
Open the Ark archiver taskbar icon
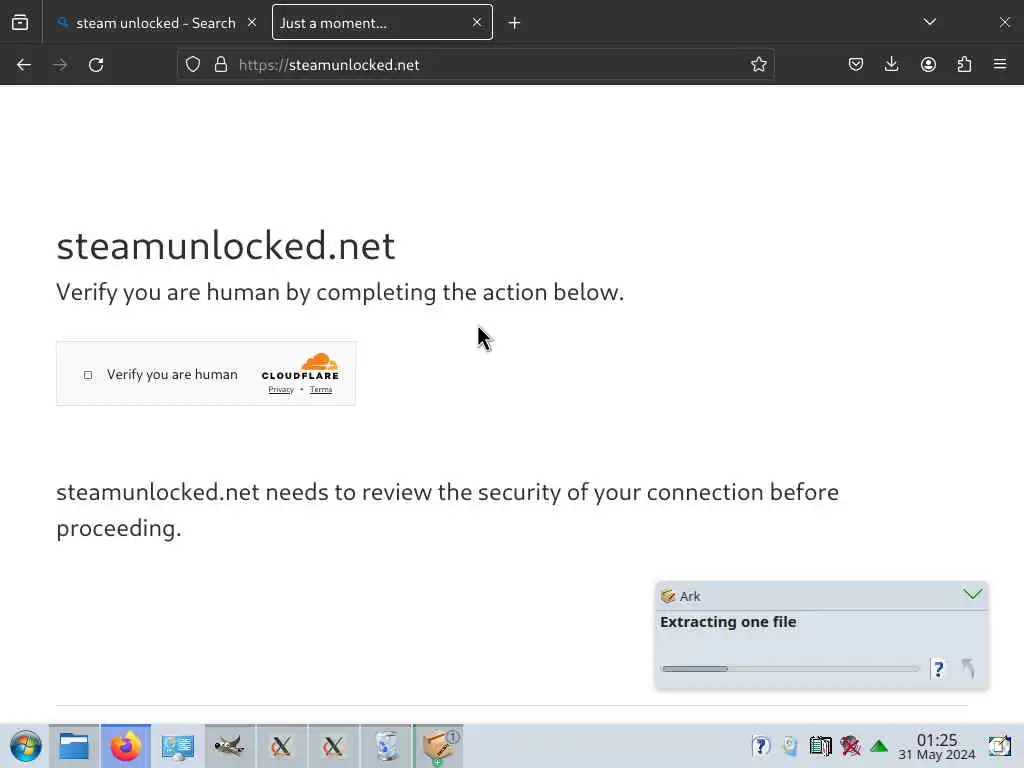coord(437,746)
